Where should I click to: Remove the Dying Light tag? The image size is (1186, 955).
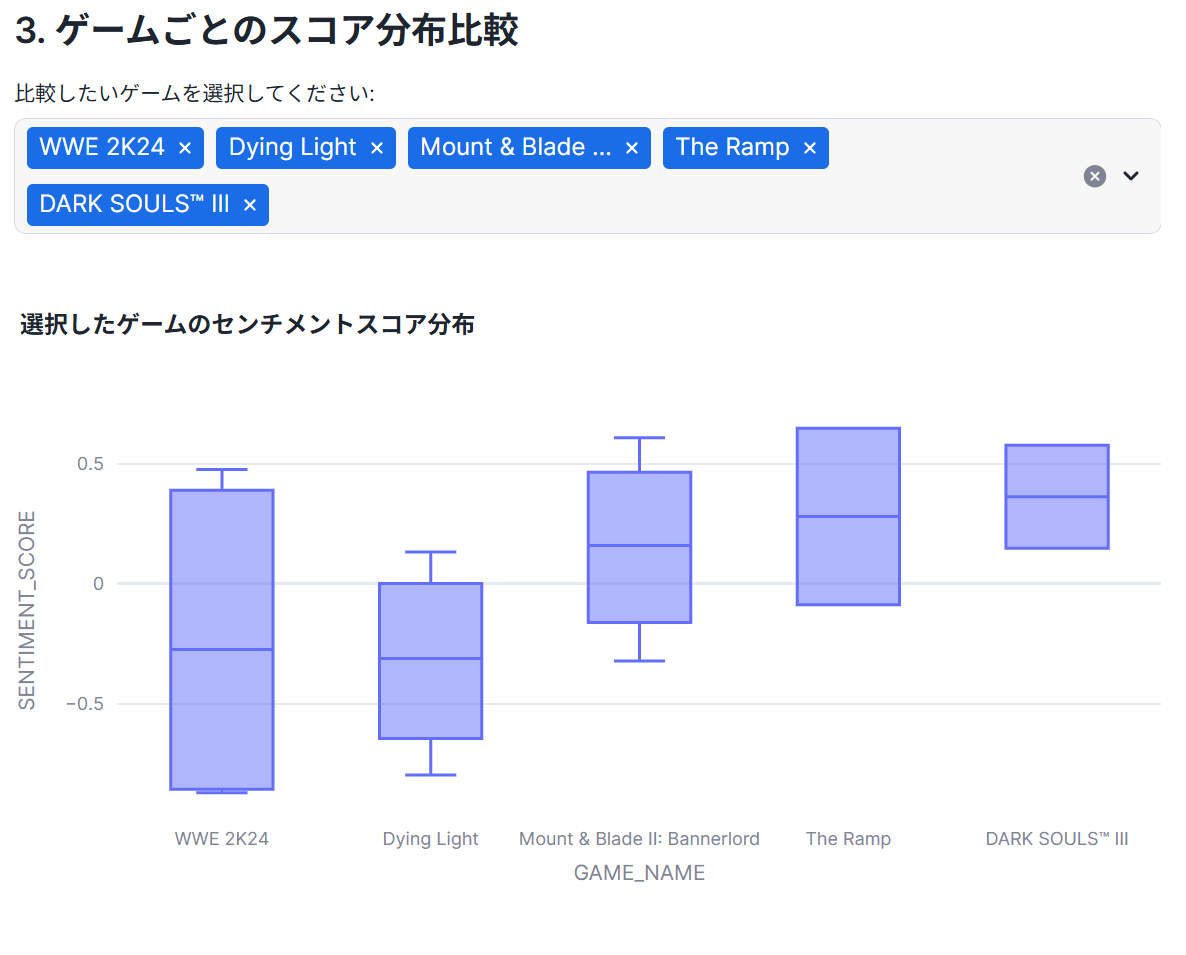click(377, 148)
